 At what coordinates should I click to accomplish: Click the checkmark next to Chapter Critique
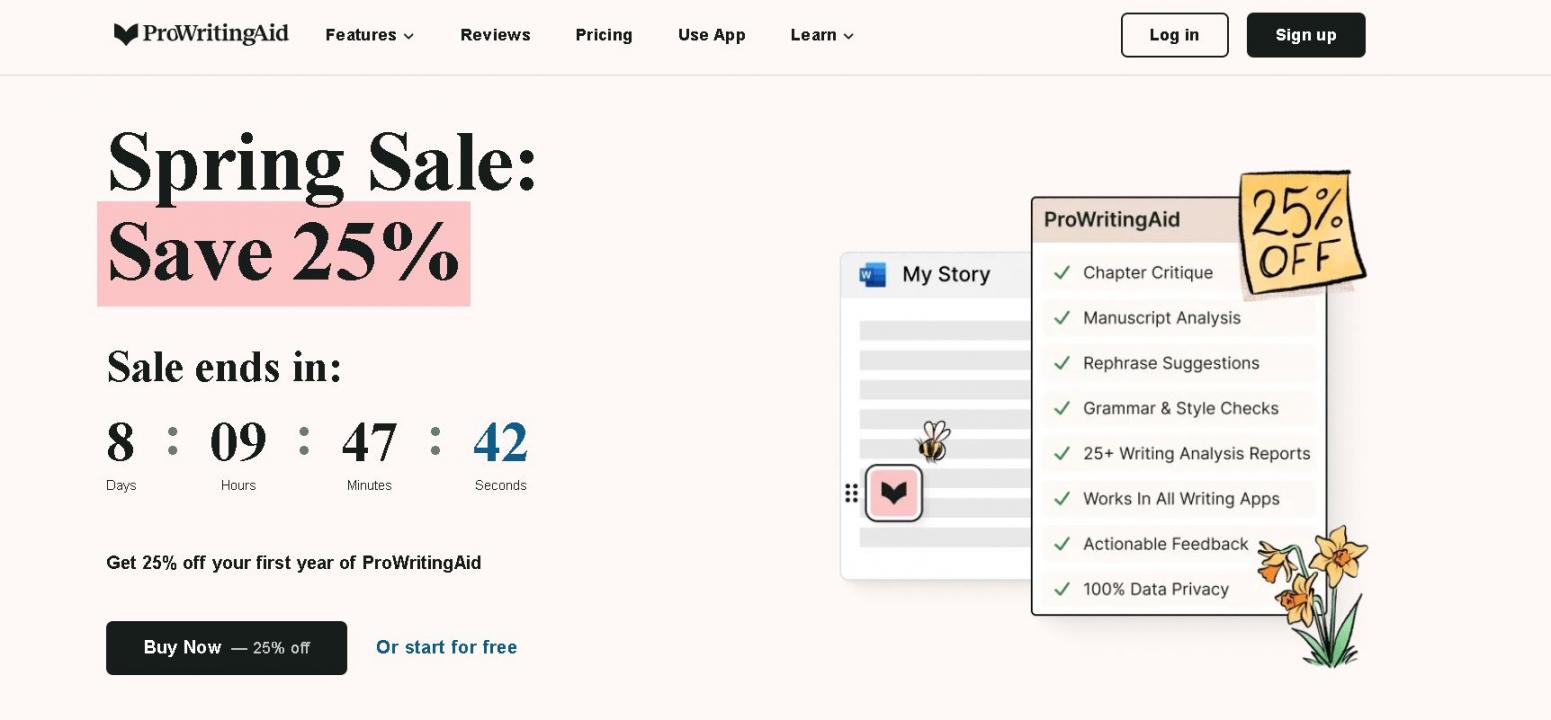[x=1062, y=273]
